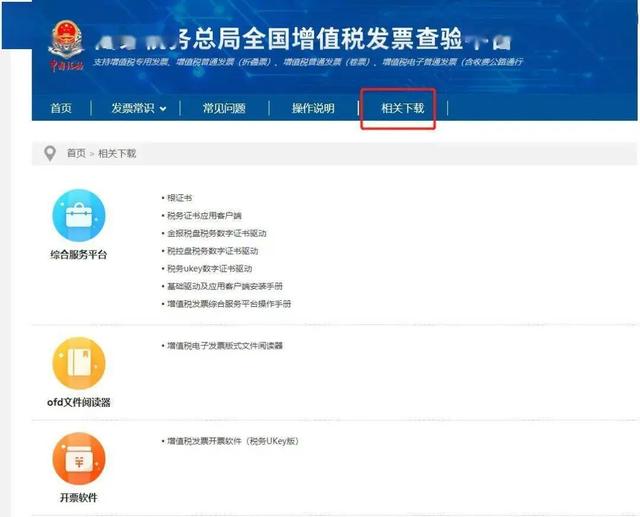This screenshot has height=517, width=640.
Task: Click the location pin breadcrumb icon
Action: point(50,154)
